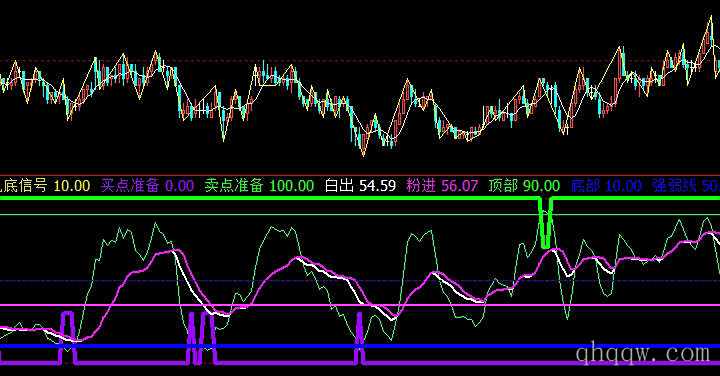This screenshot has width=720, height=376.
Task: Click the rightmost purple buy signal spike
Action: [360, 338]
